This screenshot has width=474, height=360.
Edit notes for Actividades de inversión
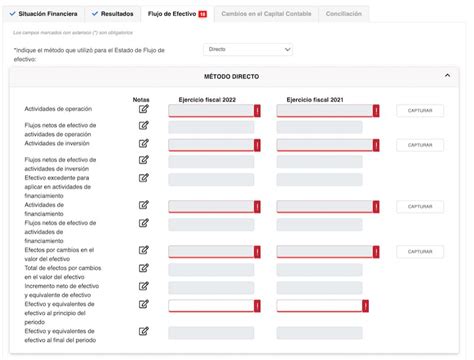144,143
